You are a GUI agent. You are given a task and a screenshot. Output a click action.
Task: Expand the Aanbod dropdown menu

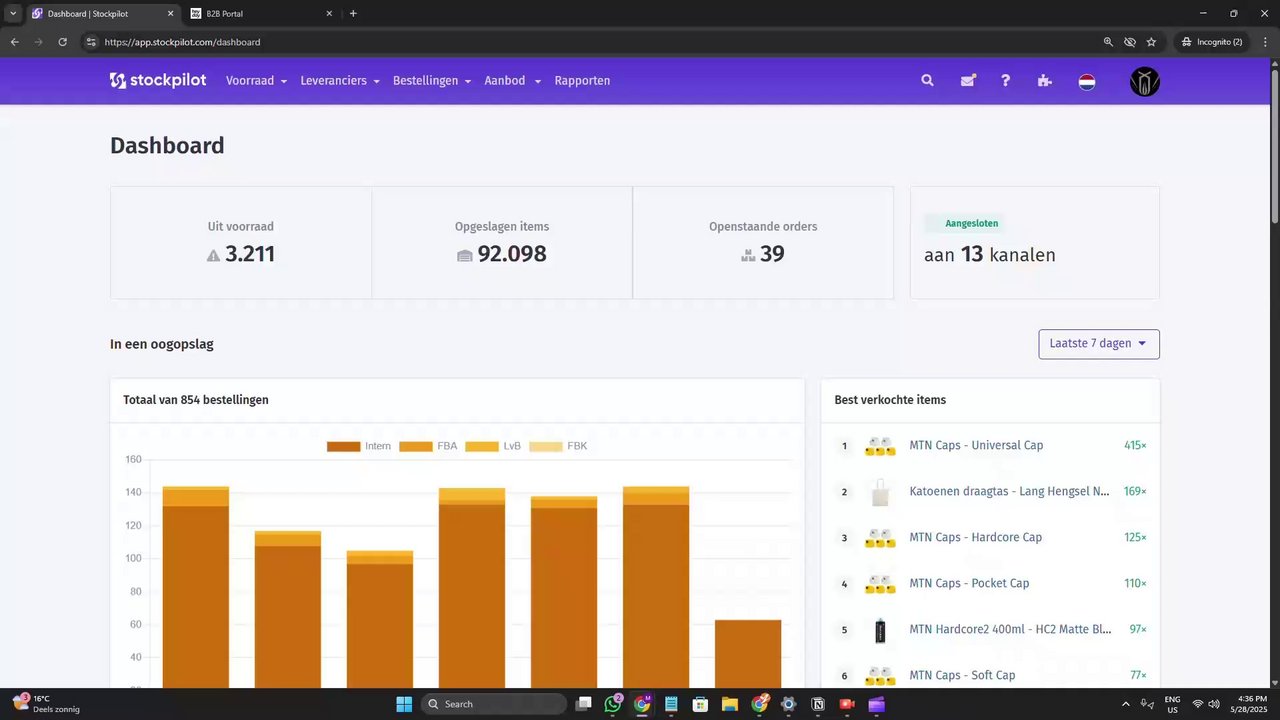click(513, 81)
